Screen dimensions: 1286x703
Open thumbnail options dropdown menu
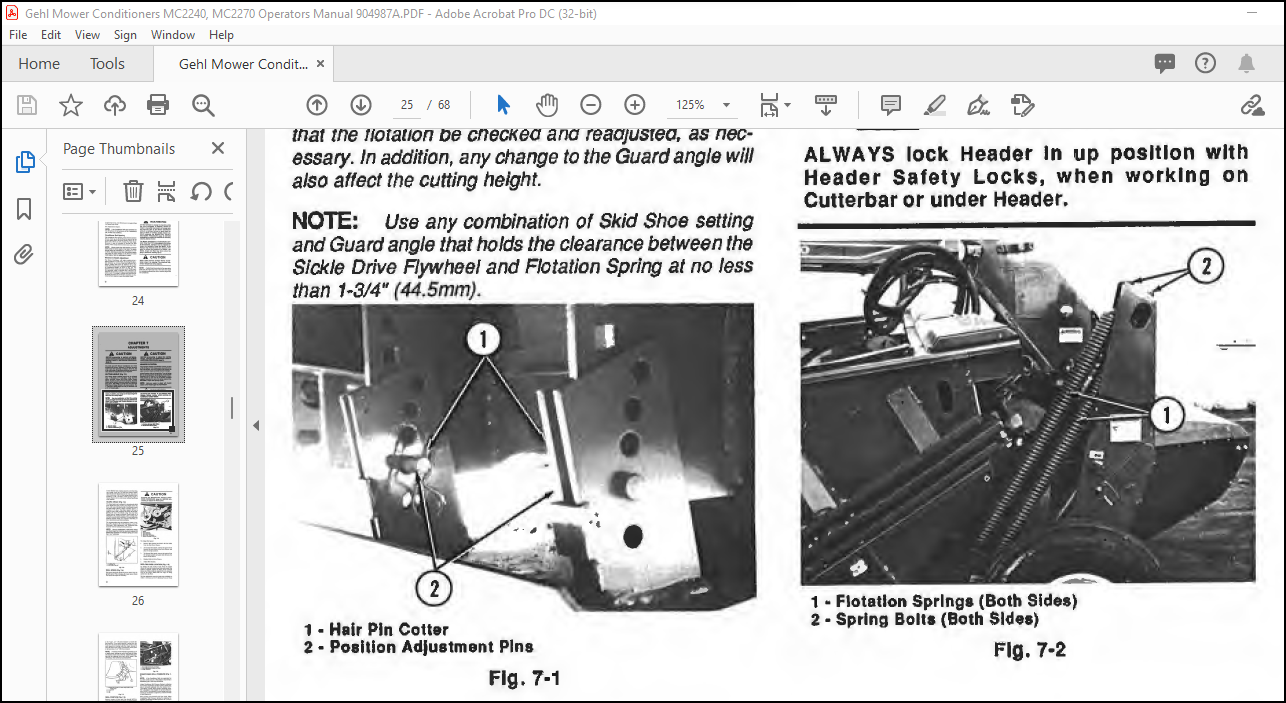(x=80, y=191)
